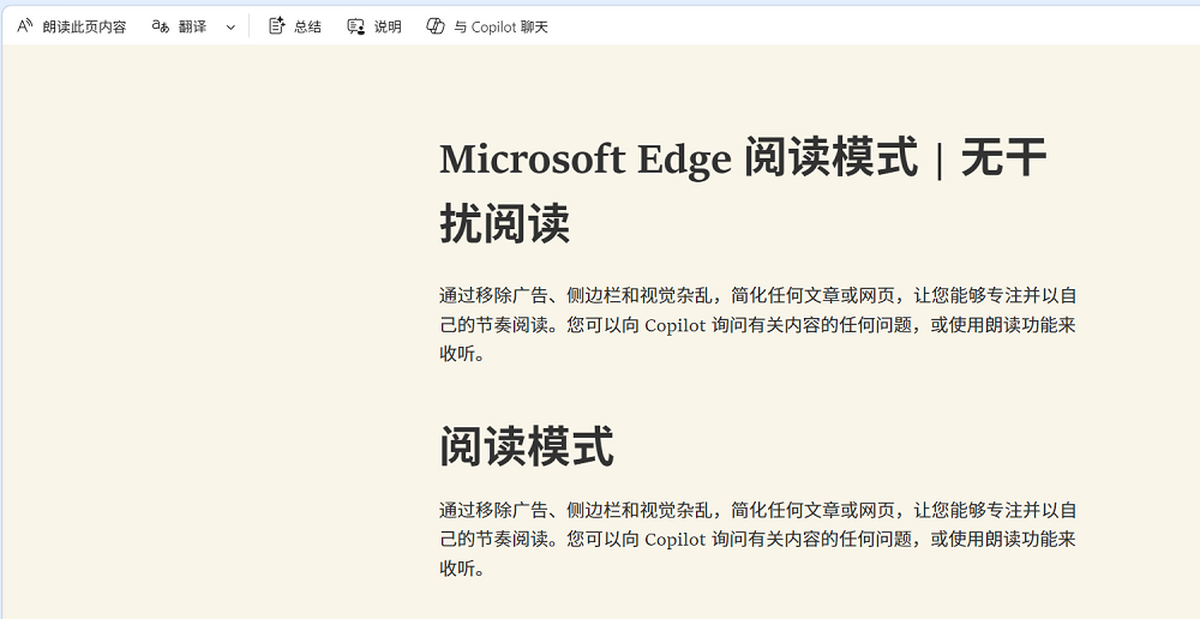Select the 翻译 label in toolbar
Image resolution: width=1200 pixels, height=619 pixels.
click(x=193, y=27)
